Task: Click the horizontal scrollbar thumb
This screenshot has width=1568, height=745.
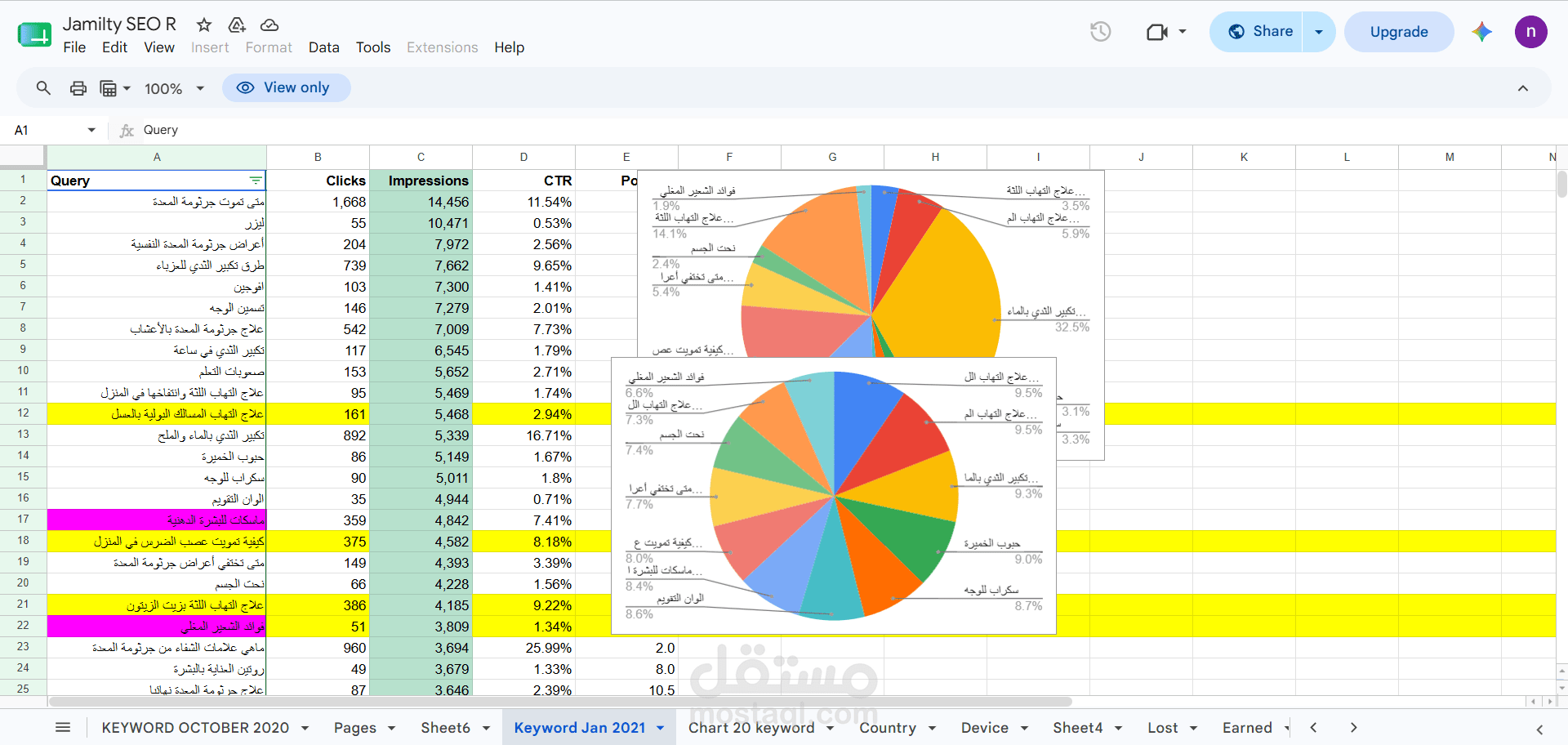Action: tap(560, 702)
